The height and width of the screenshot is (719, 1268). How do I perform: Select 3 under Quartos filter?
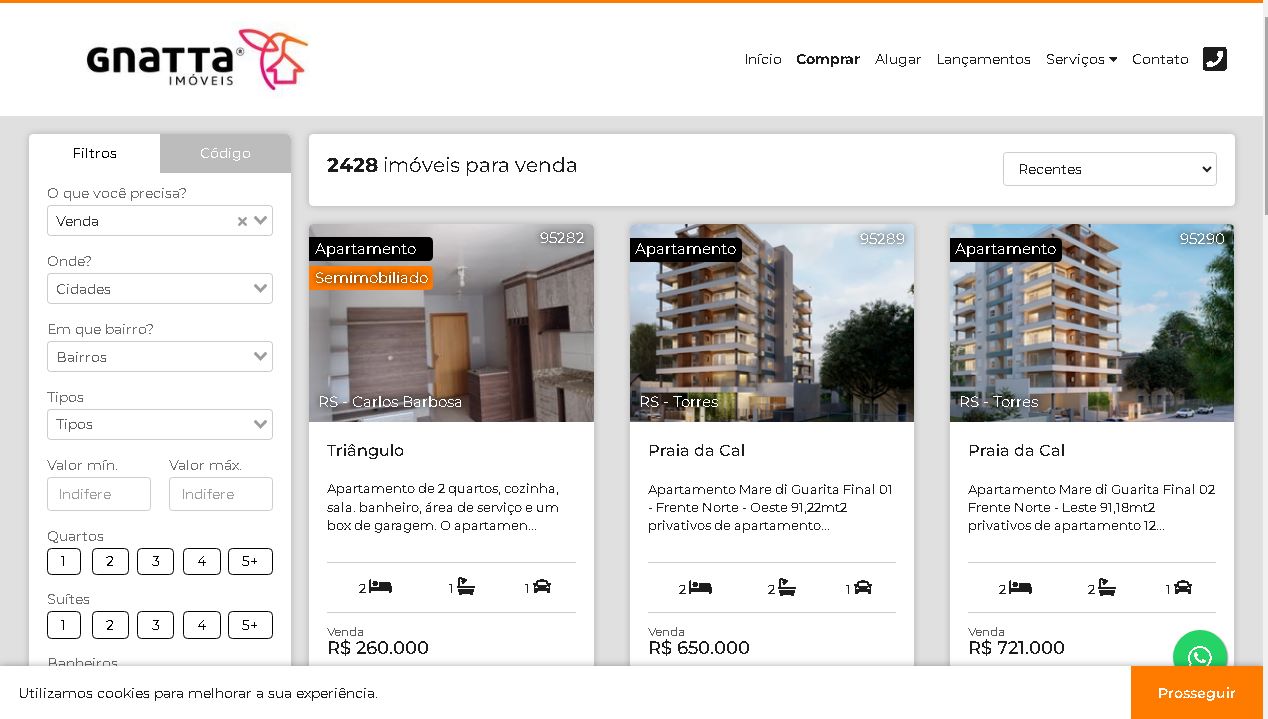[x=155, y=562]
